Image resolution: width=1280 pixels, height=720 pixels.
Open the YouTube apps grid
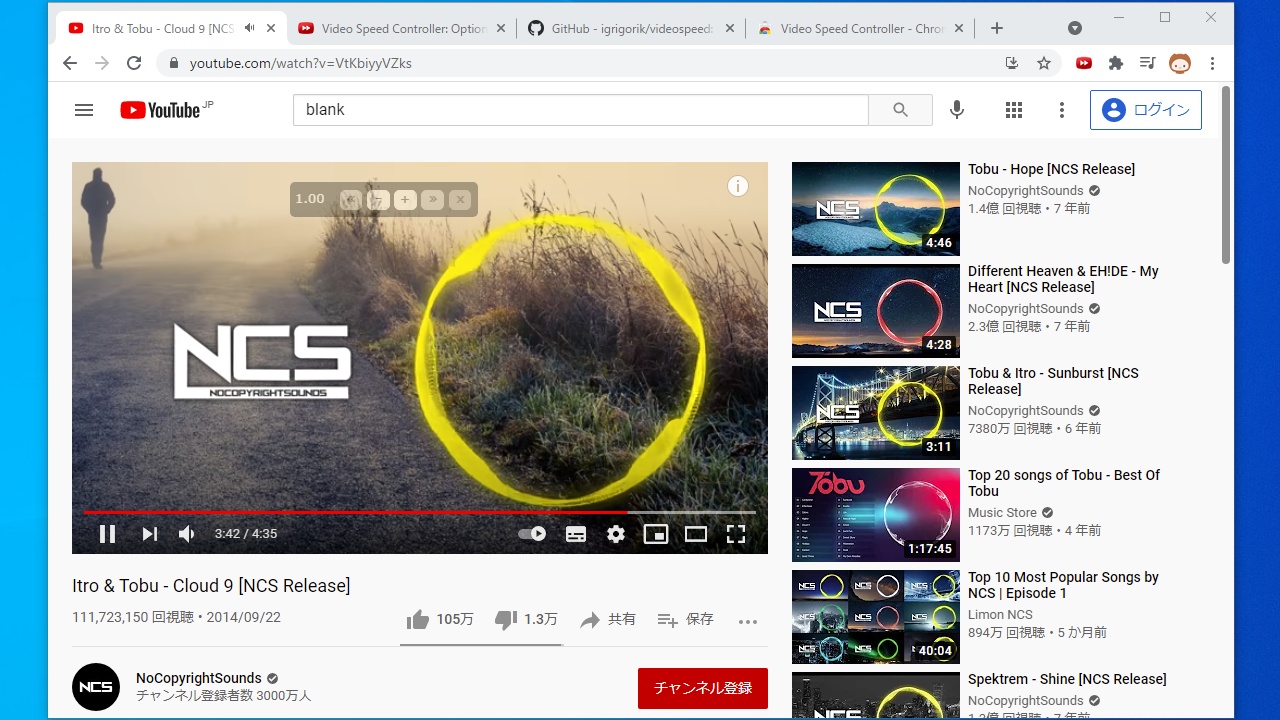pos(1014,110)
